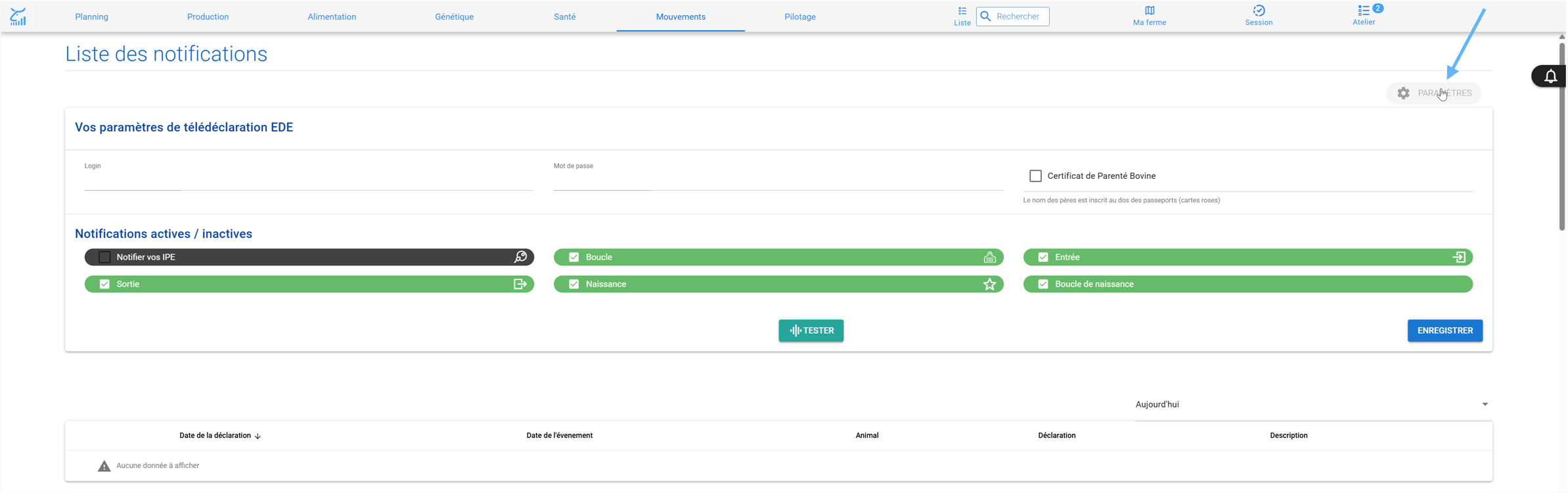Screen dimensions: 1568x493
Task: Open the Santé menu
Action: click(x=564, y=16)
